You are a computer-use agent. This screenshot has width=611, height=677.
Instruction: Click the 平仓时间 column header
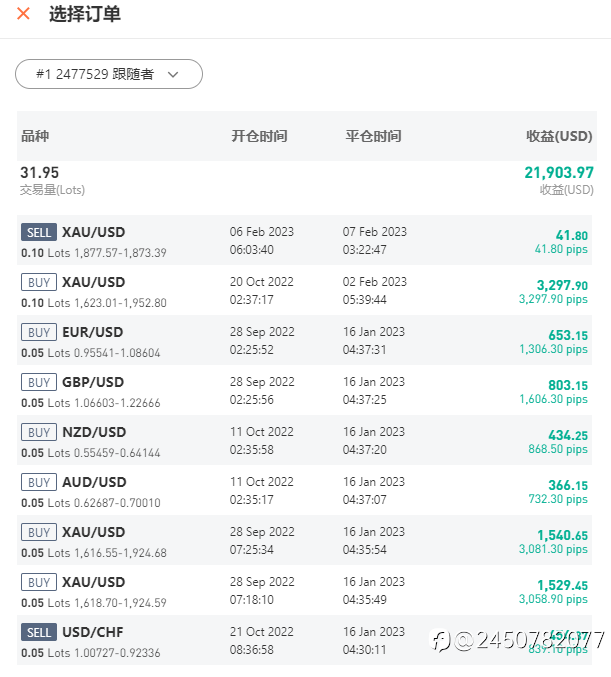coord(374,136)
